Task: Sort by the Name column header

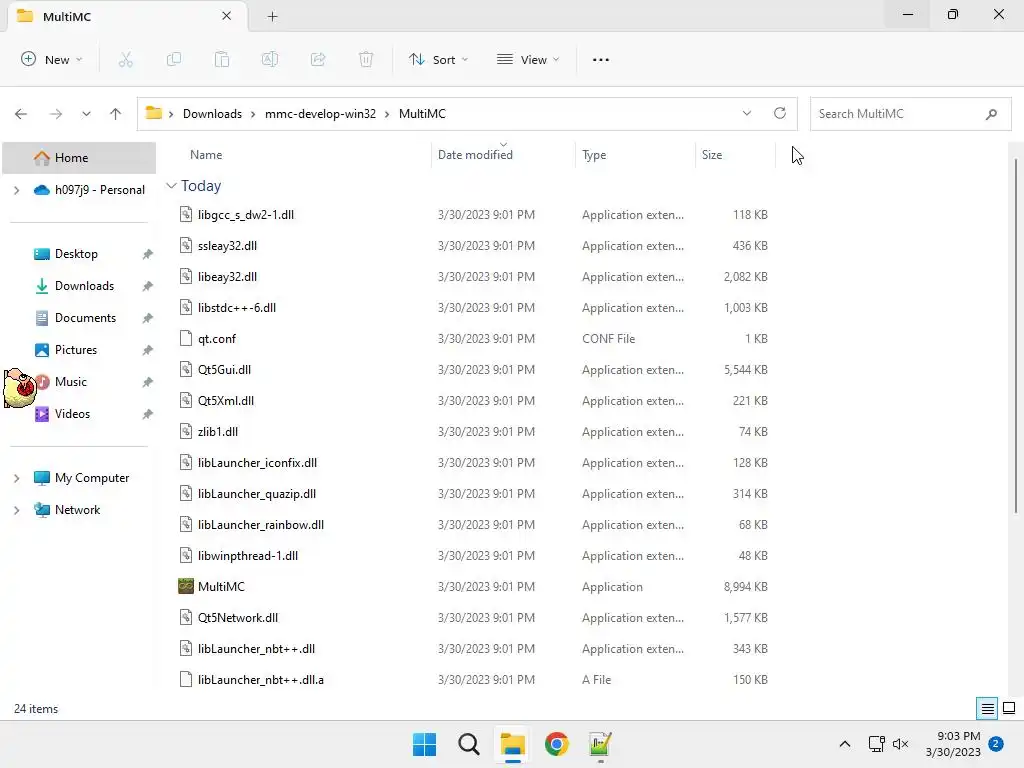Action: [206, 155]
